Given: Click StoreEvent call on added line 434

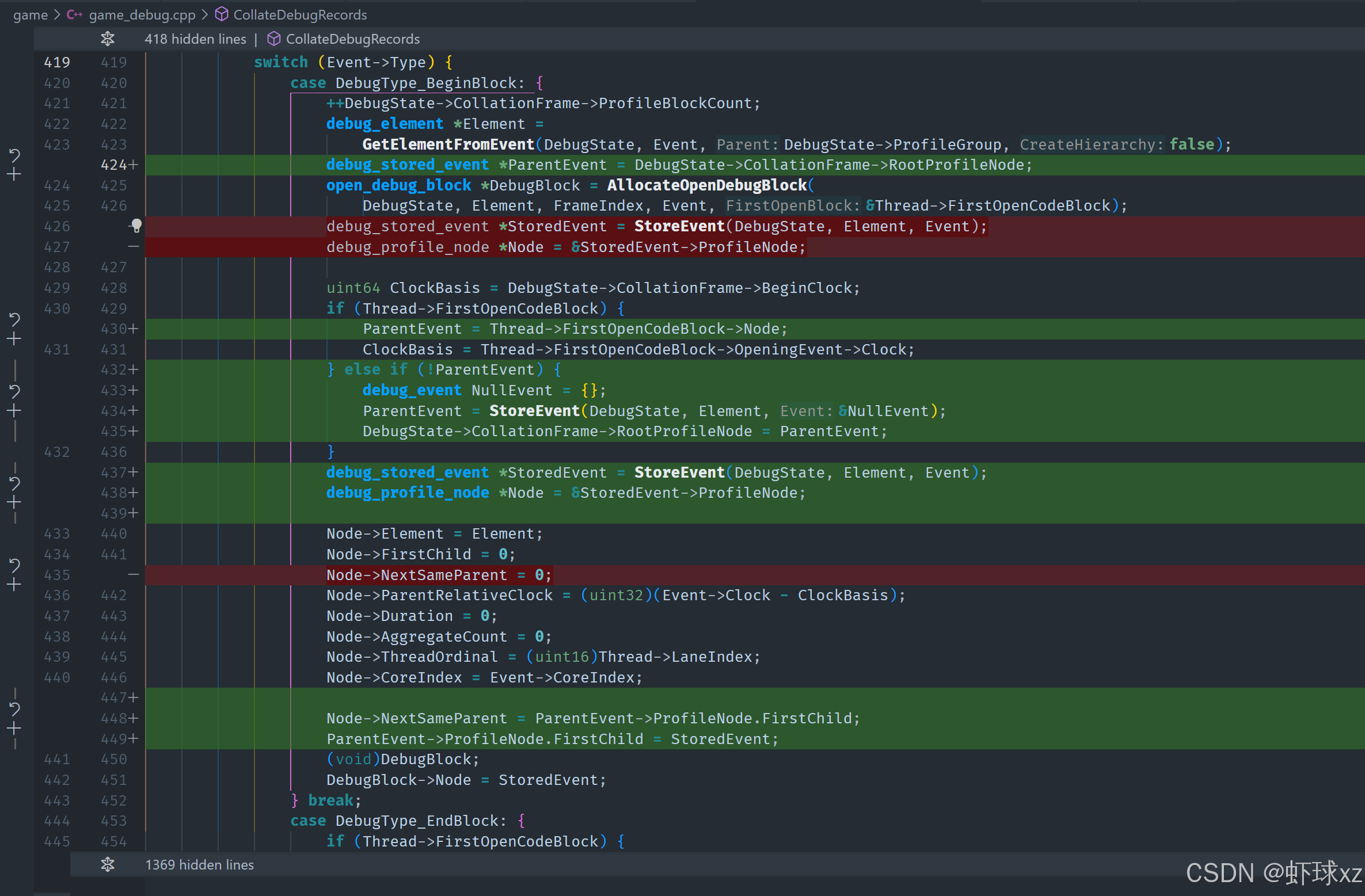Looking at the screenshot, I should (534, 411).
